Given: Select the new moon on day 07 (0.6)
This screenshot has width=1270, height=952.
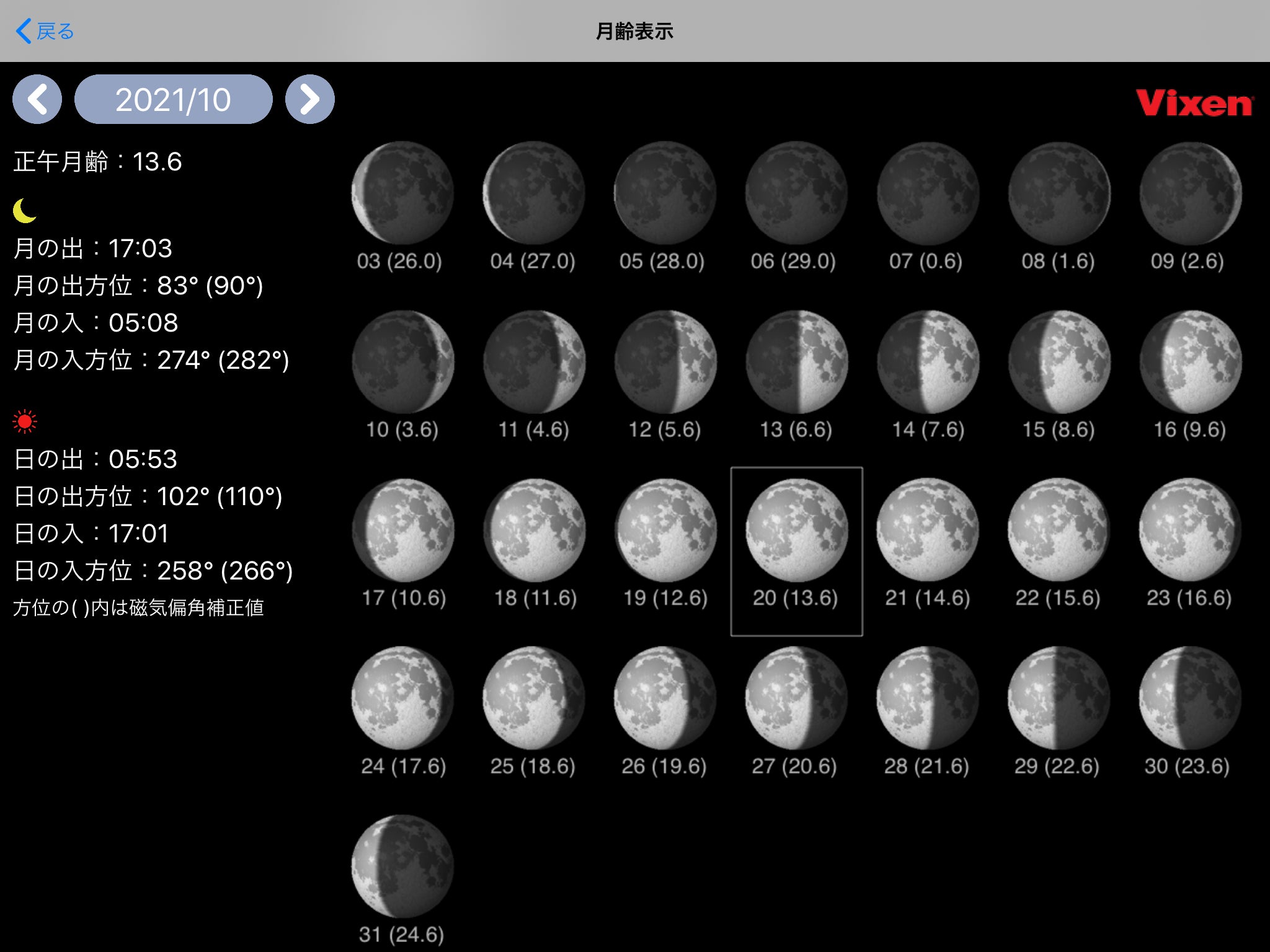Looking at the screenshot, I should tap(928, 193).
